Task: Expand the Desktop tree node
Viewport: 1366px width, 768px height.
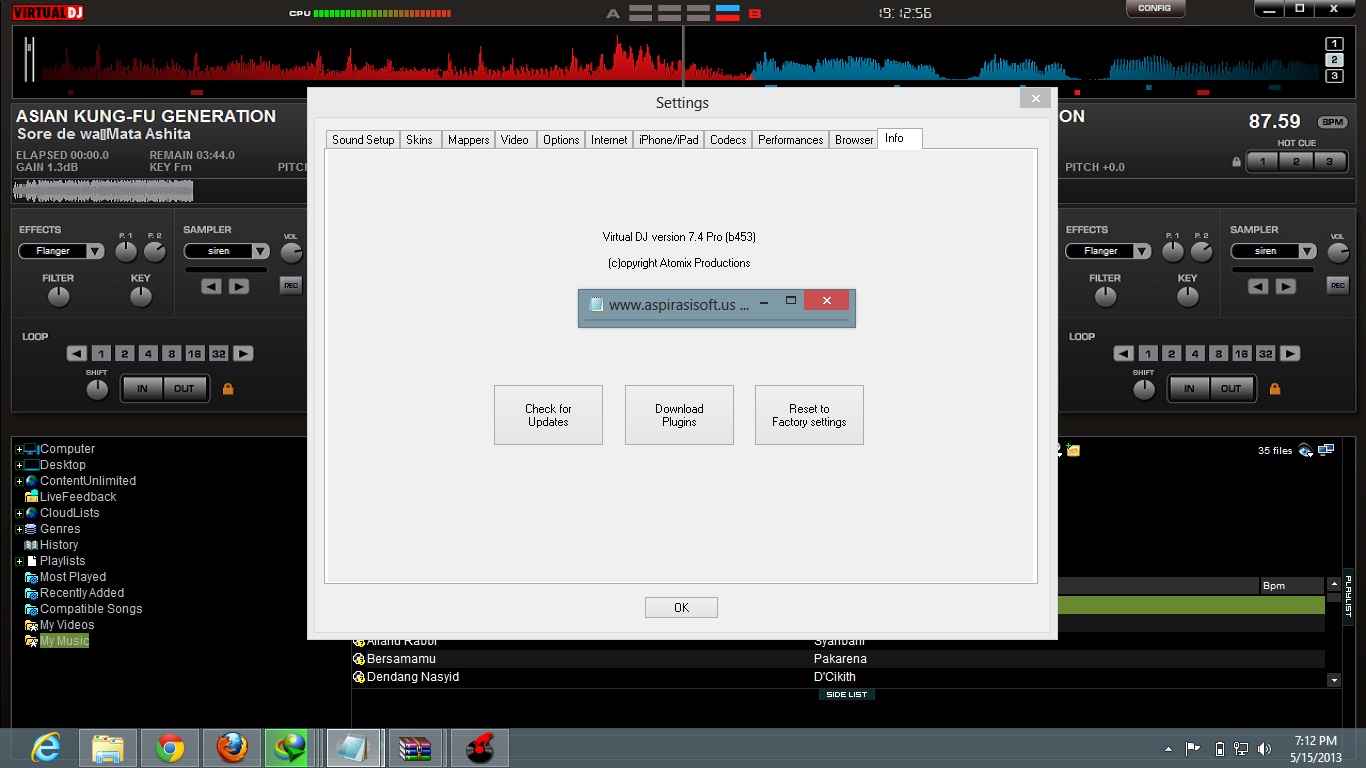Action: (19, 465)
